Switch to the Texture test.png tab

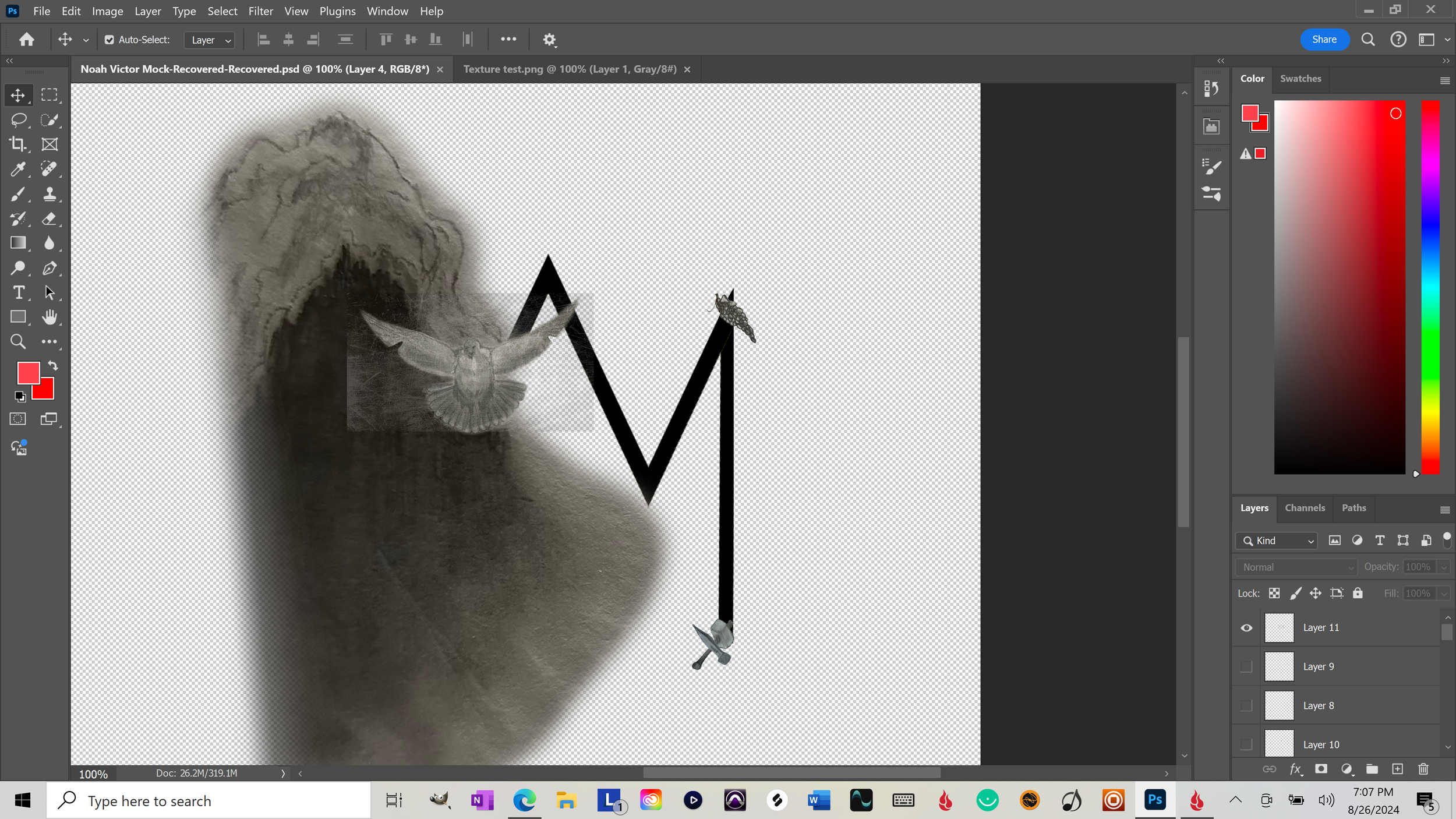pos(569,69)
